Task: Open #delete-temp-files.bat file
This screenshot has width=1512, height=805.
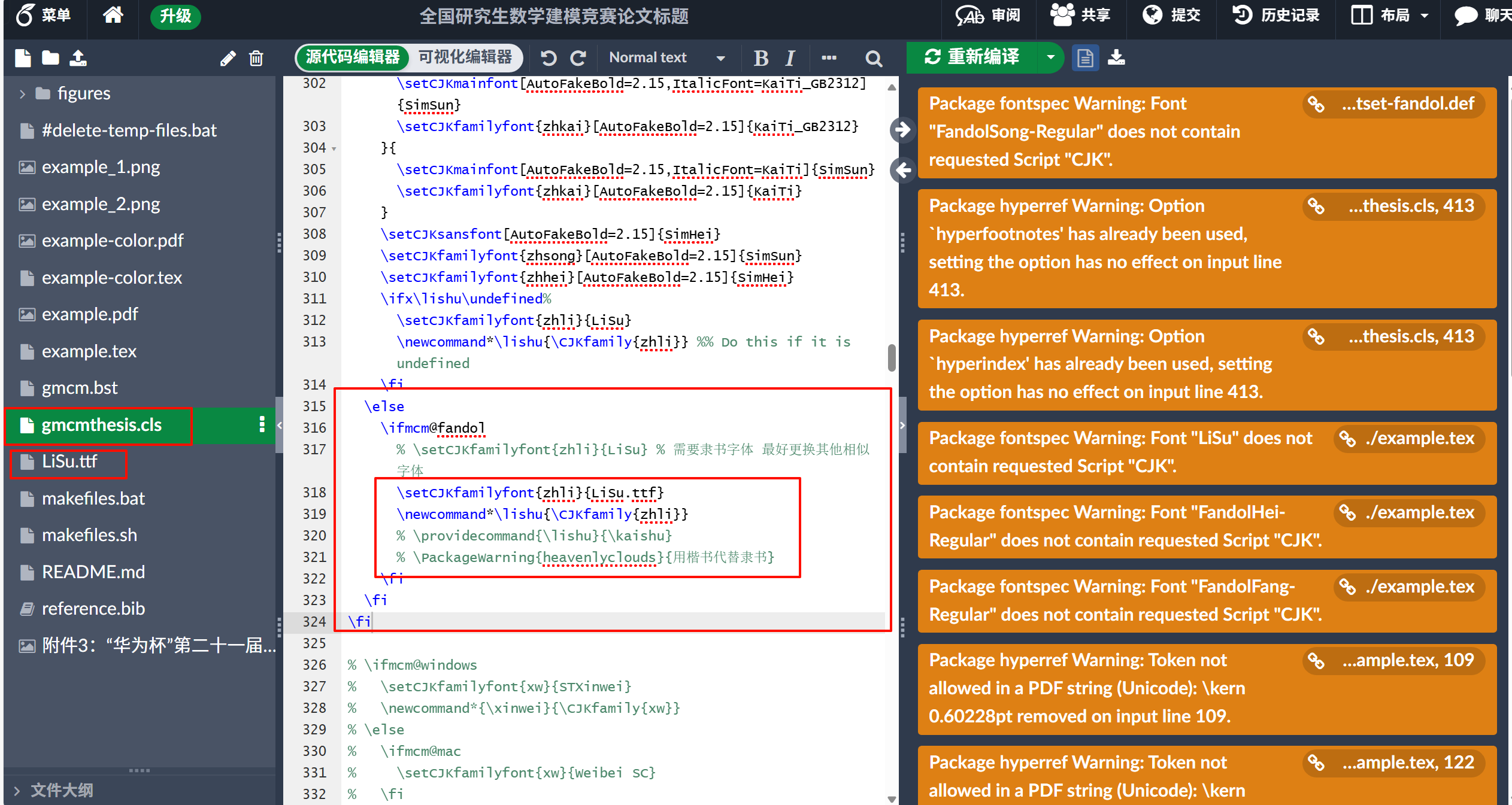Action: click(129, 130)
